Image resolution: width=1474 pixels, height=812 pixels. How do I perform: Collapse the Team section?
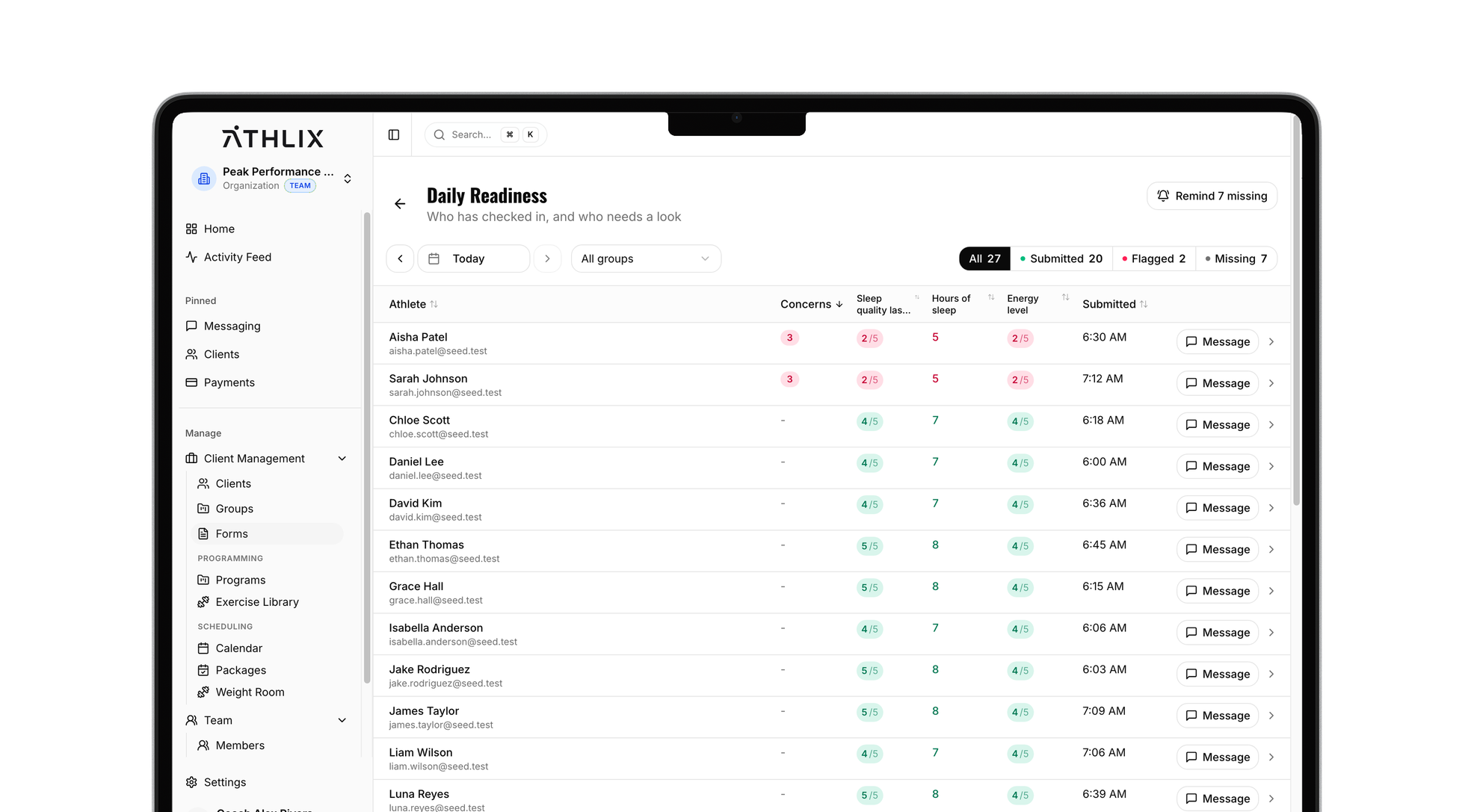pyautogui.click(x=342, y=720)
